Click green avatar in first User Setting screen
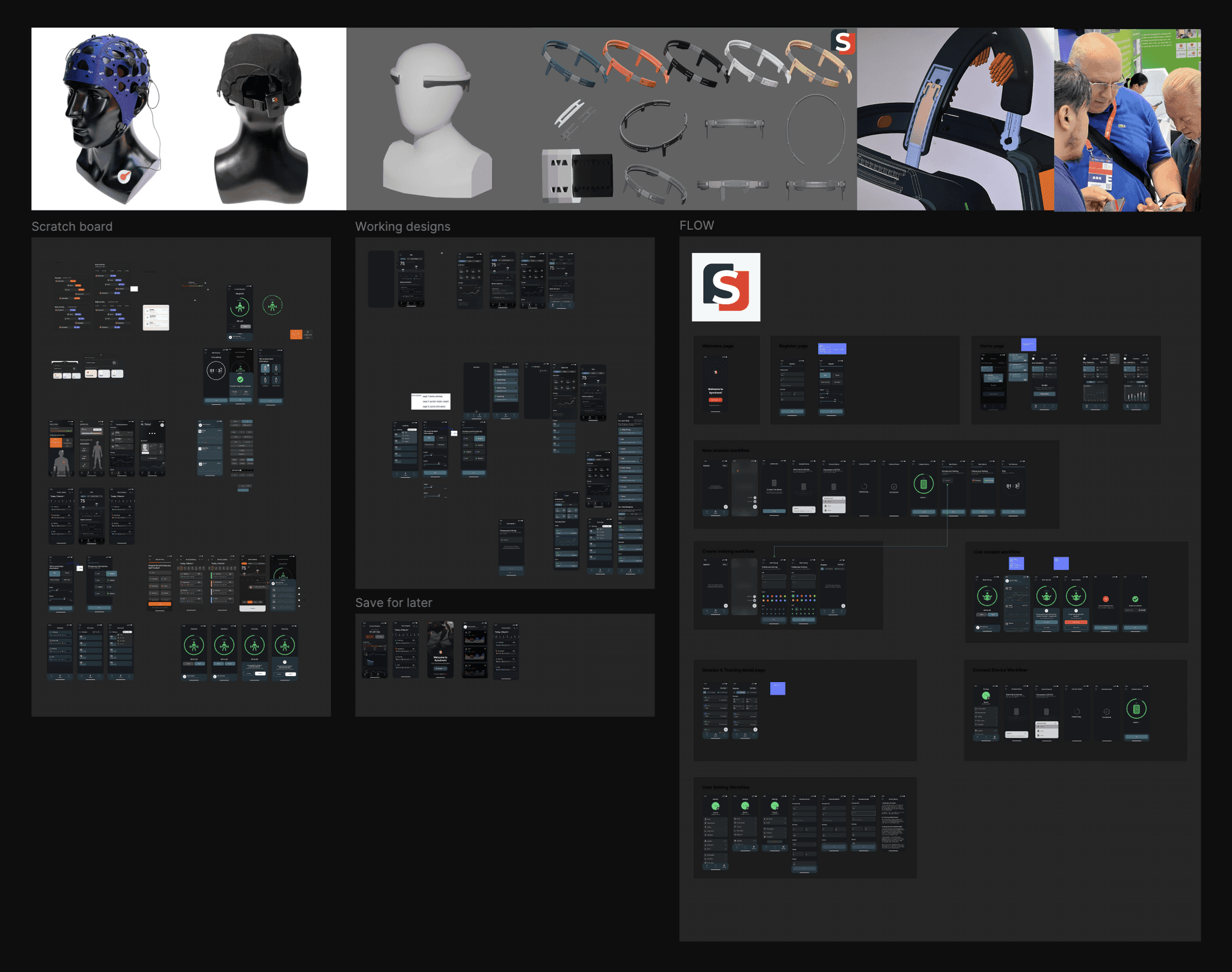Viewport: 1232px width, 972px height. (x=715, y=806)
